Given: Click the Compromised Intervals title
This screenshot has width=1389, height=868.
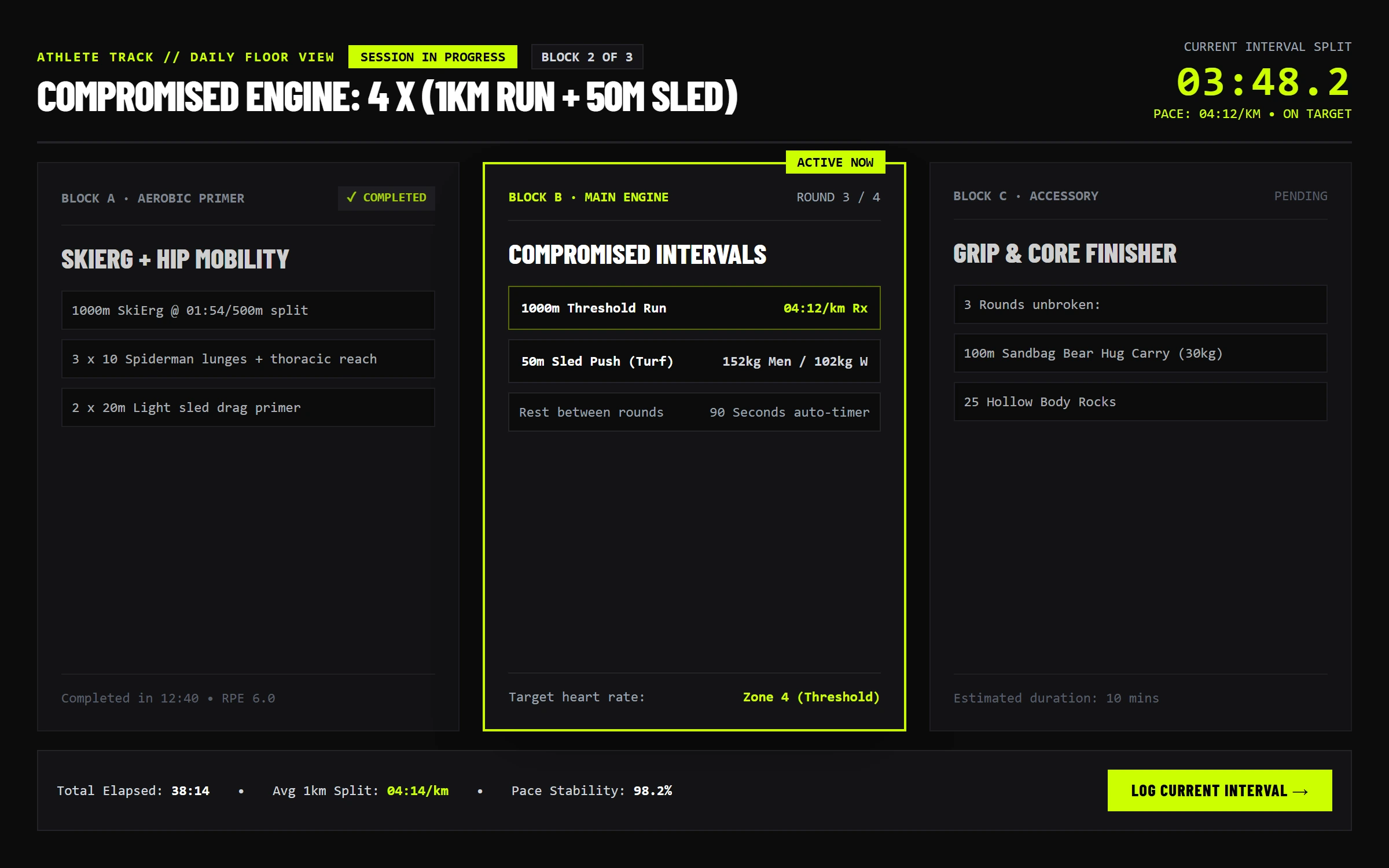Looking at the screenshot, I should (637, 255).
